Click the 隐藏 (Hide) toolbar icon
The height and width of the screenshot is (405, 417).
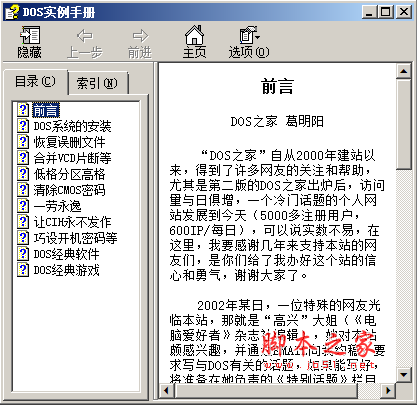coord(30,35)
